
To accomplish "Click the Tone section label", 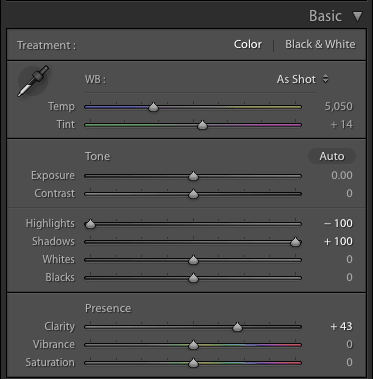I will click(x=97, y=156).
